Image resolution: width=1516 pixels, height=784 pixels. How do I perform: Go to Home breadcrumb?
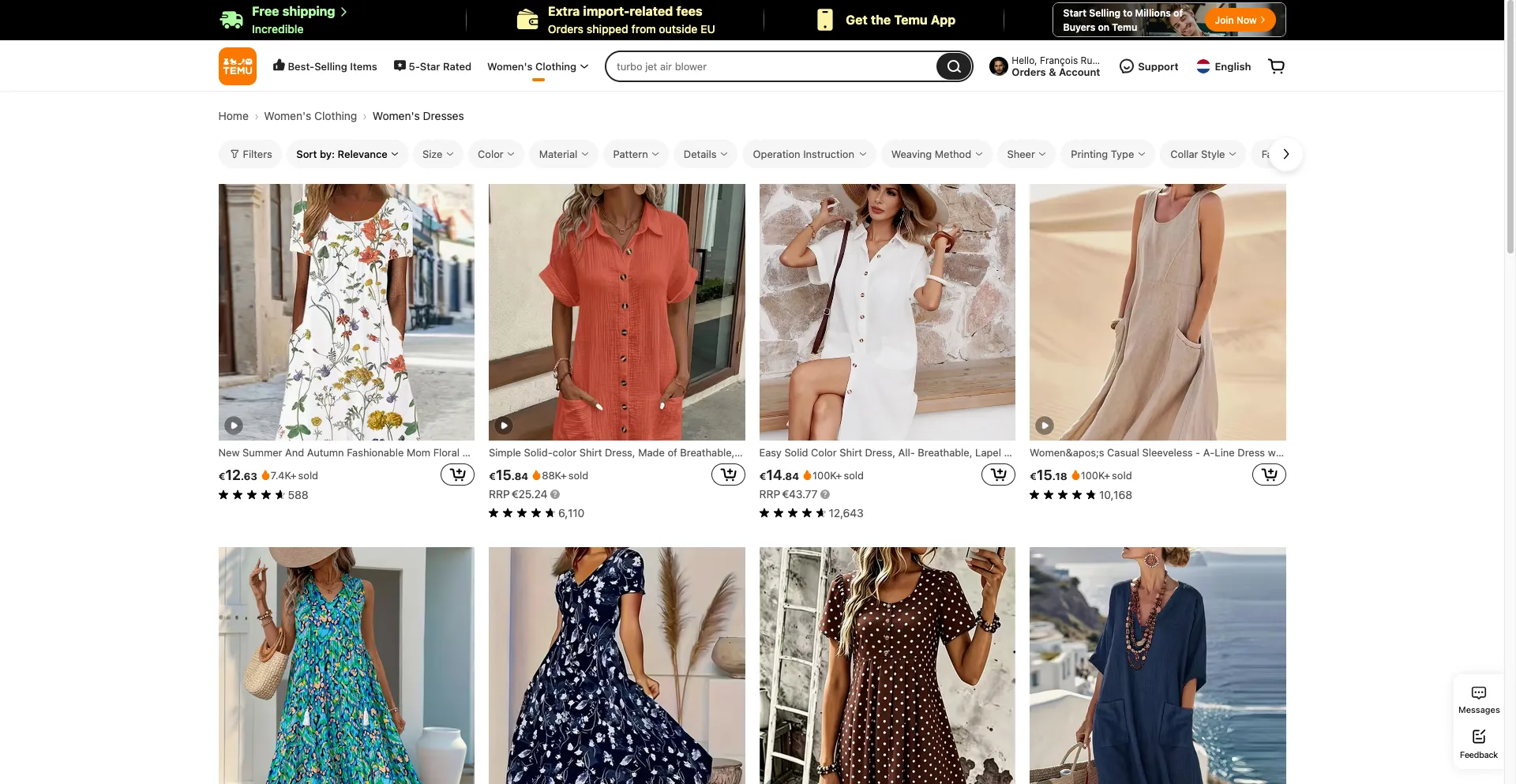click(x=233, y=116)
